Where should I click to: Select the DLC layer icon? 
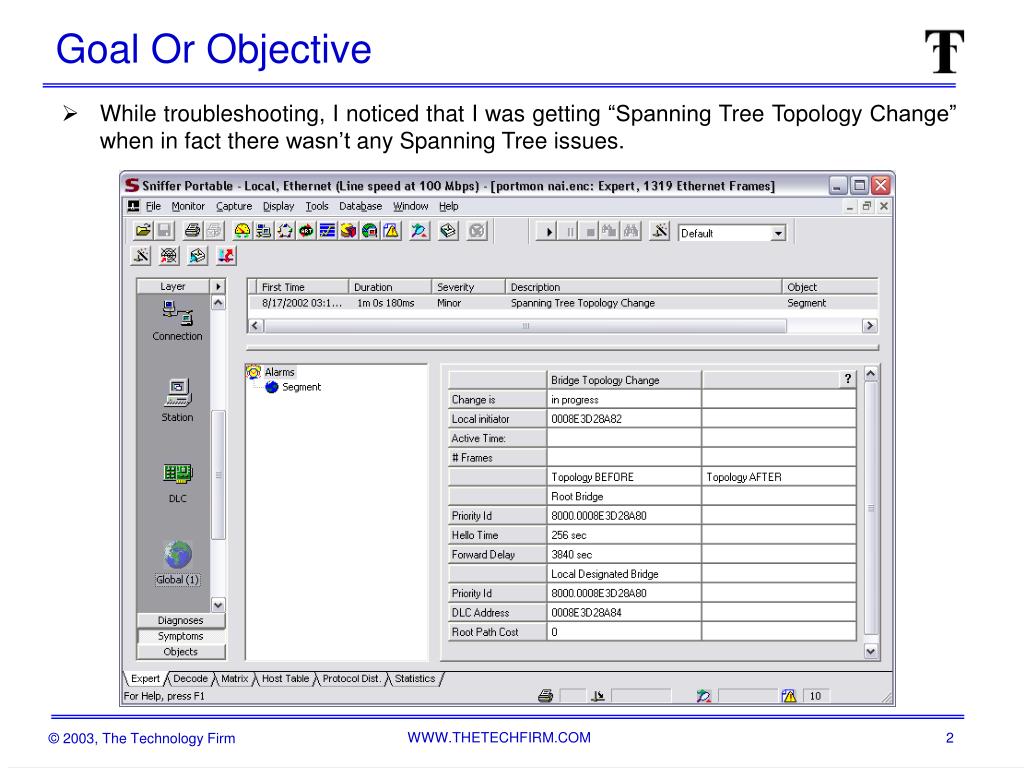pos(177,473)
